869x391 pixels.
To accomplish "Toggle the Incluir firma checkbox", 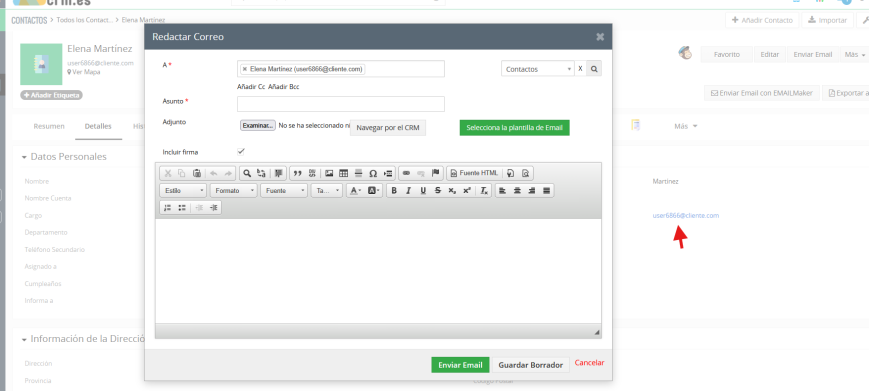I will (241, 151).
